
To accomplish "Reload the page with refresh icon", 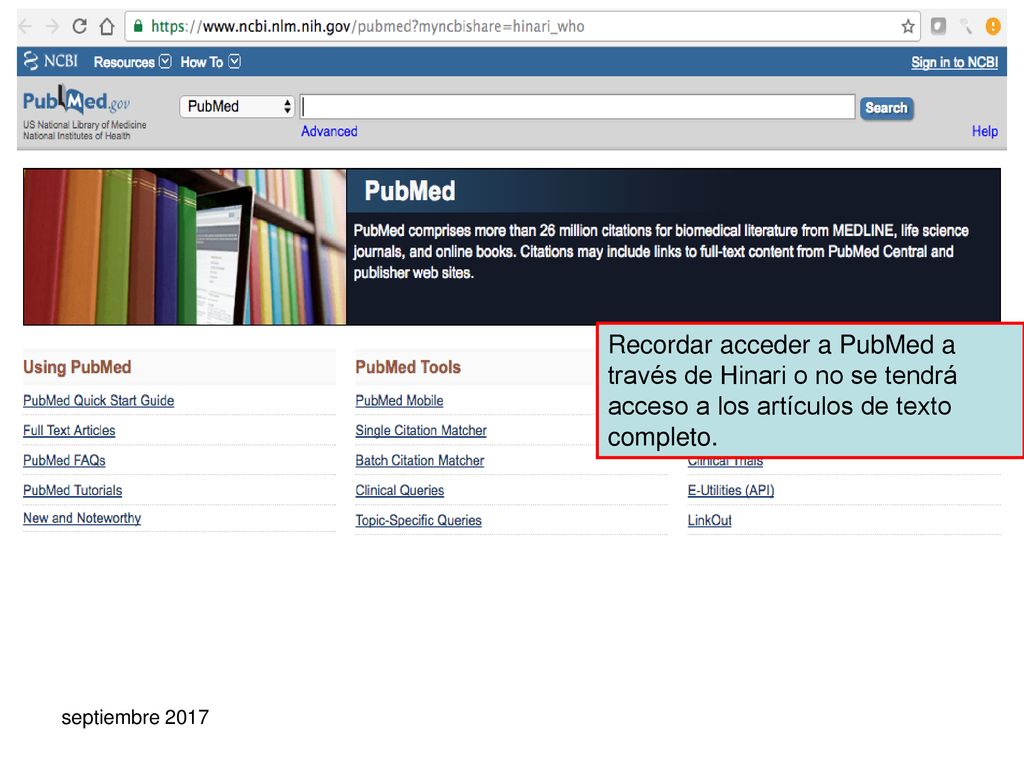I will click(80, 26).
